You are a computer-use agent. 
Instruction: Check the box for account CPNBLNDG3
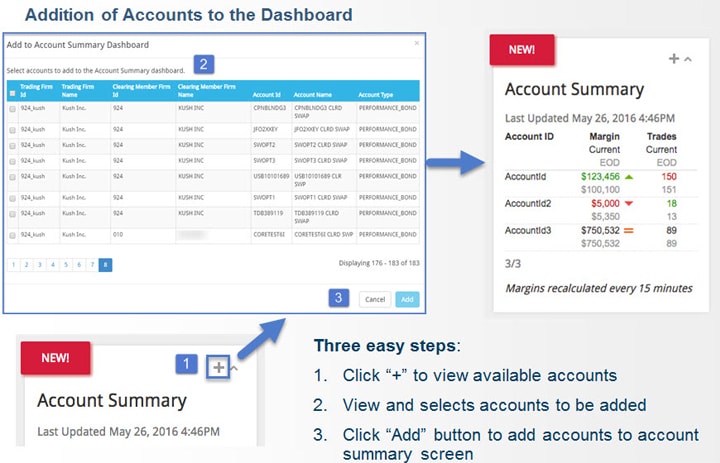click(x=12, y=109)
